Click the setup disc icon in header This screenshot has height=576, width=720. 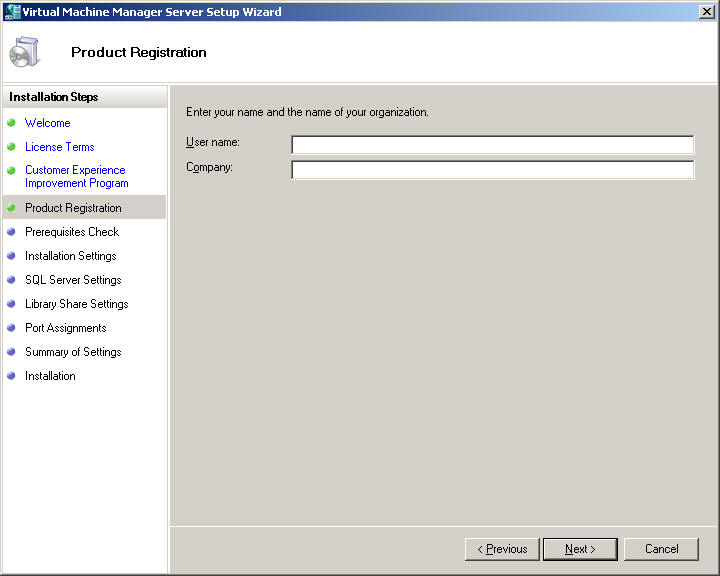tap(24, 52)
